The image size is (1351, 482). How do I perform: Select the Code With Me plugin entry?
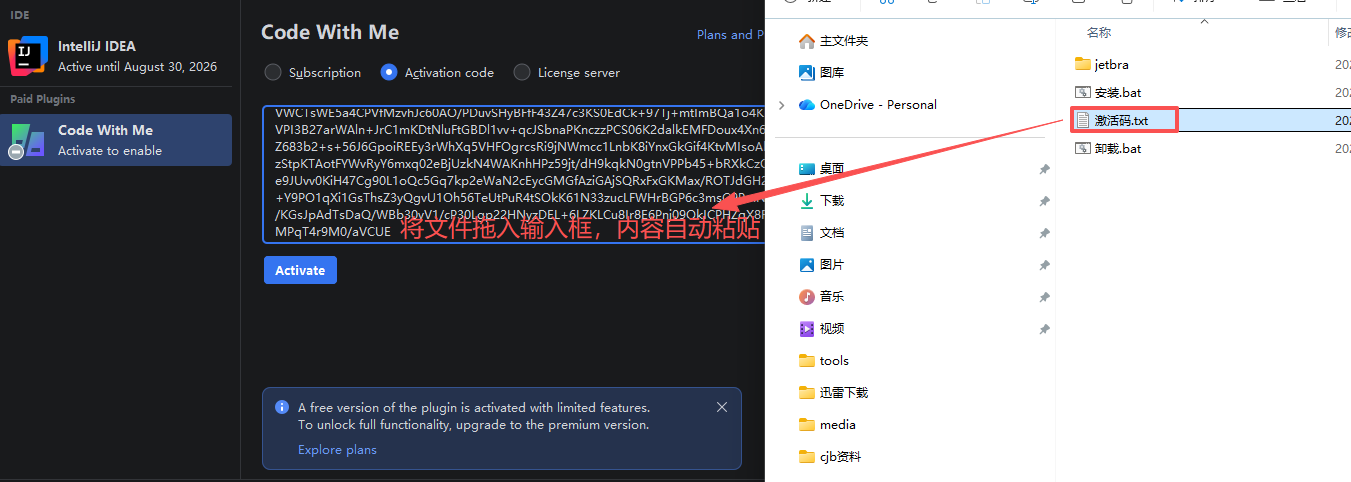click(116, 140)
